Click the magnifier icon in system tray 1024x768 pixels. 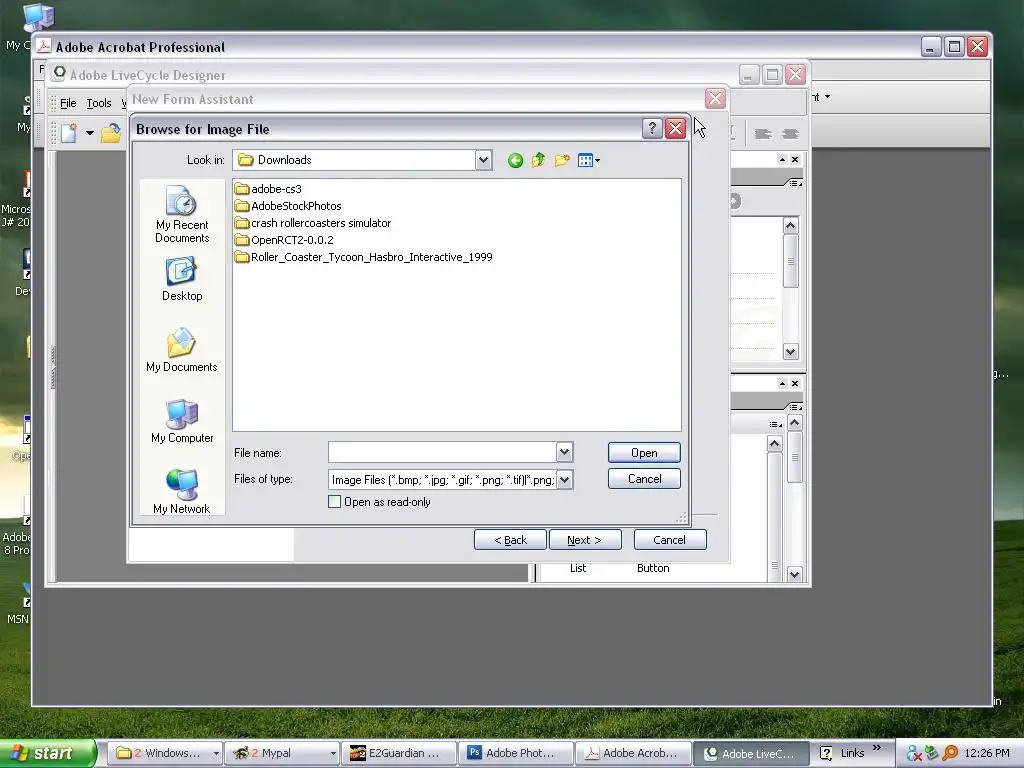pyautogui.click(x=950, y=753)
